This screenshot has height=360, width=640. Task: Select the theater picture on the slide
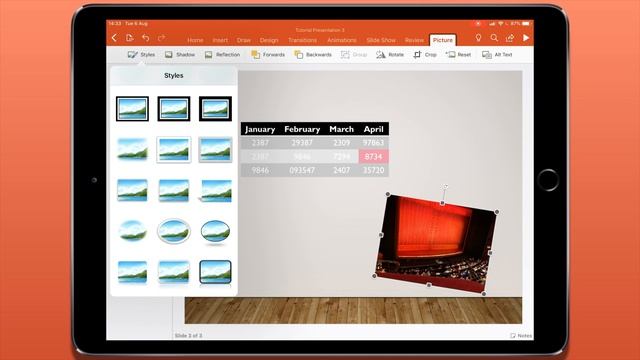coord(436,244)
